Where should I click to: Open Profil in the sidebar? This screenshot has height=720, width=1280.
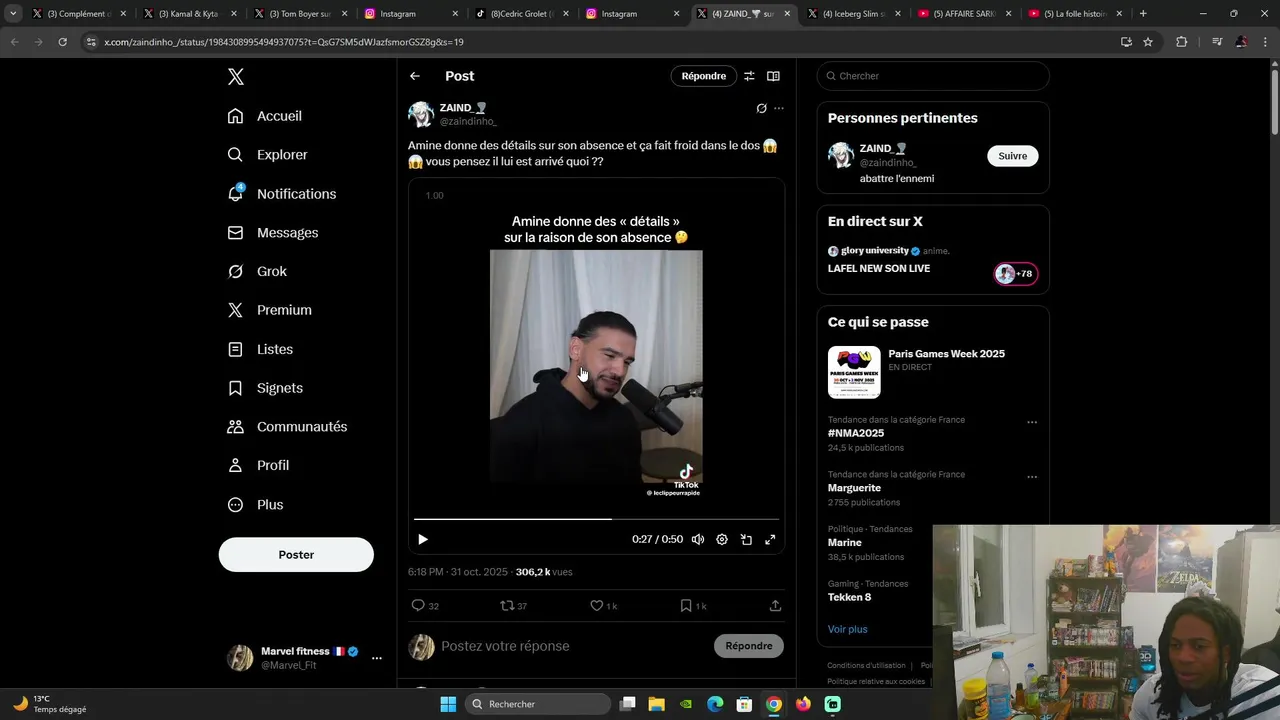[259, 466]
